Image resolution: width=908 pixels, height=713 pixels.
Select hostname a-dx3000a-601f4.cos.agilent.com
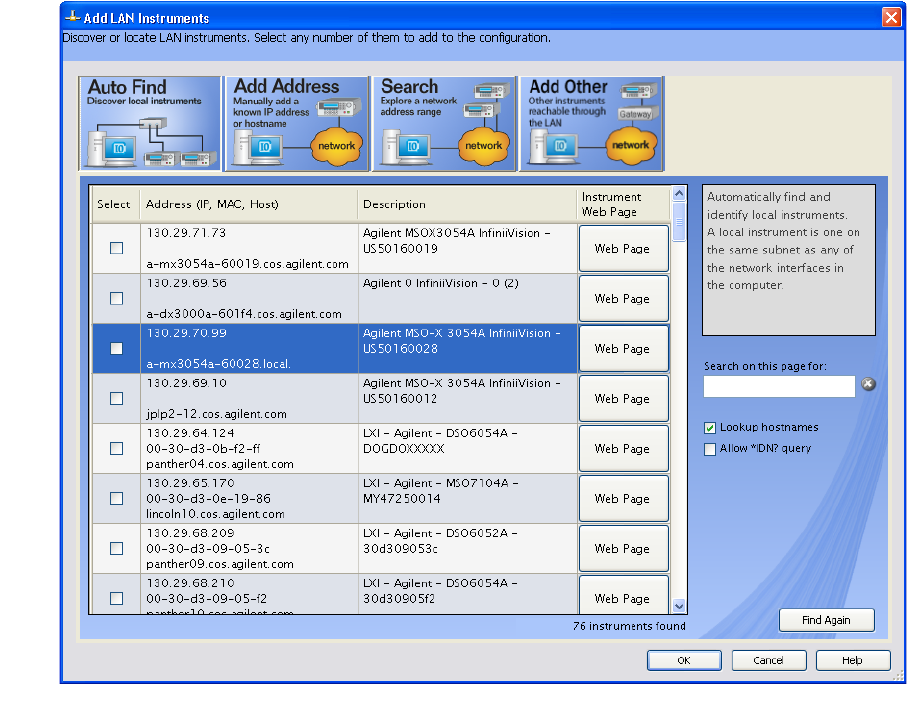[x=244, y=315]
